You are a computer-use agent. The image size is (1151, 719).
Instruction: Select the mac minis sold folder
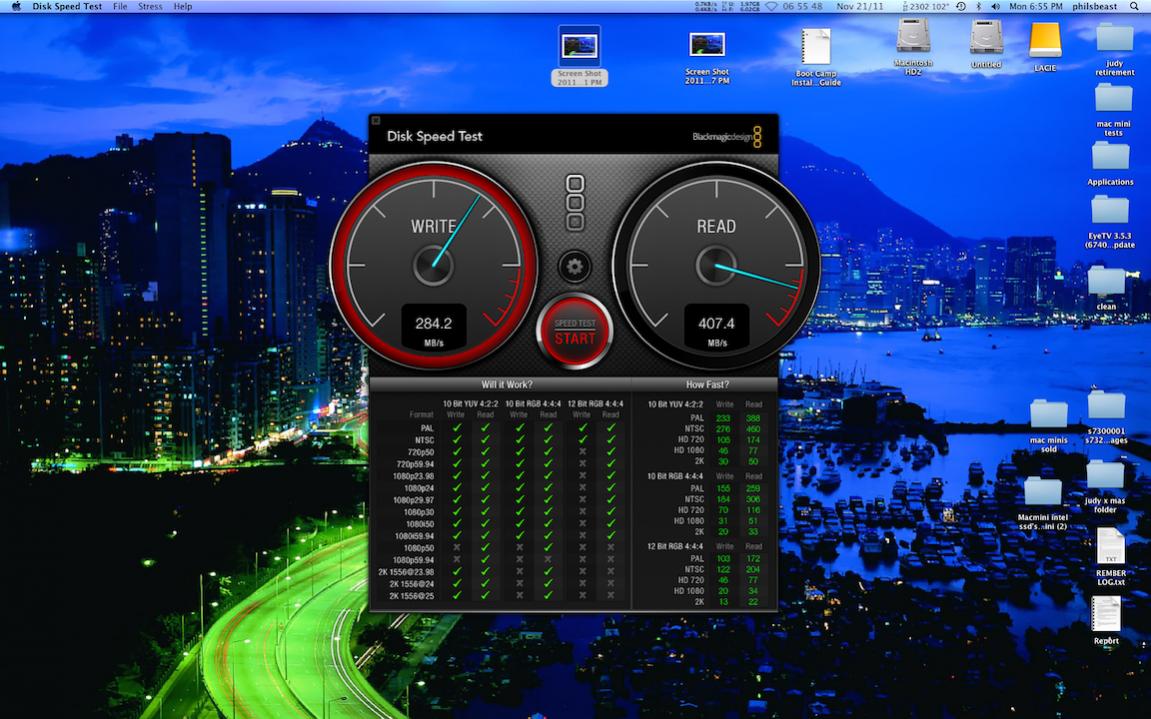click(1048, 426)
